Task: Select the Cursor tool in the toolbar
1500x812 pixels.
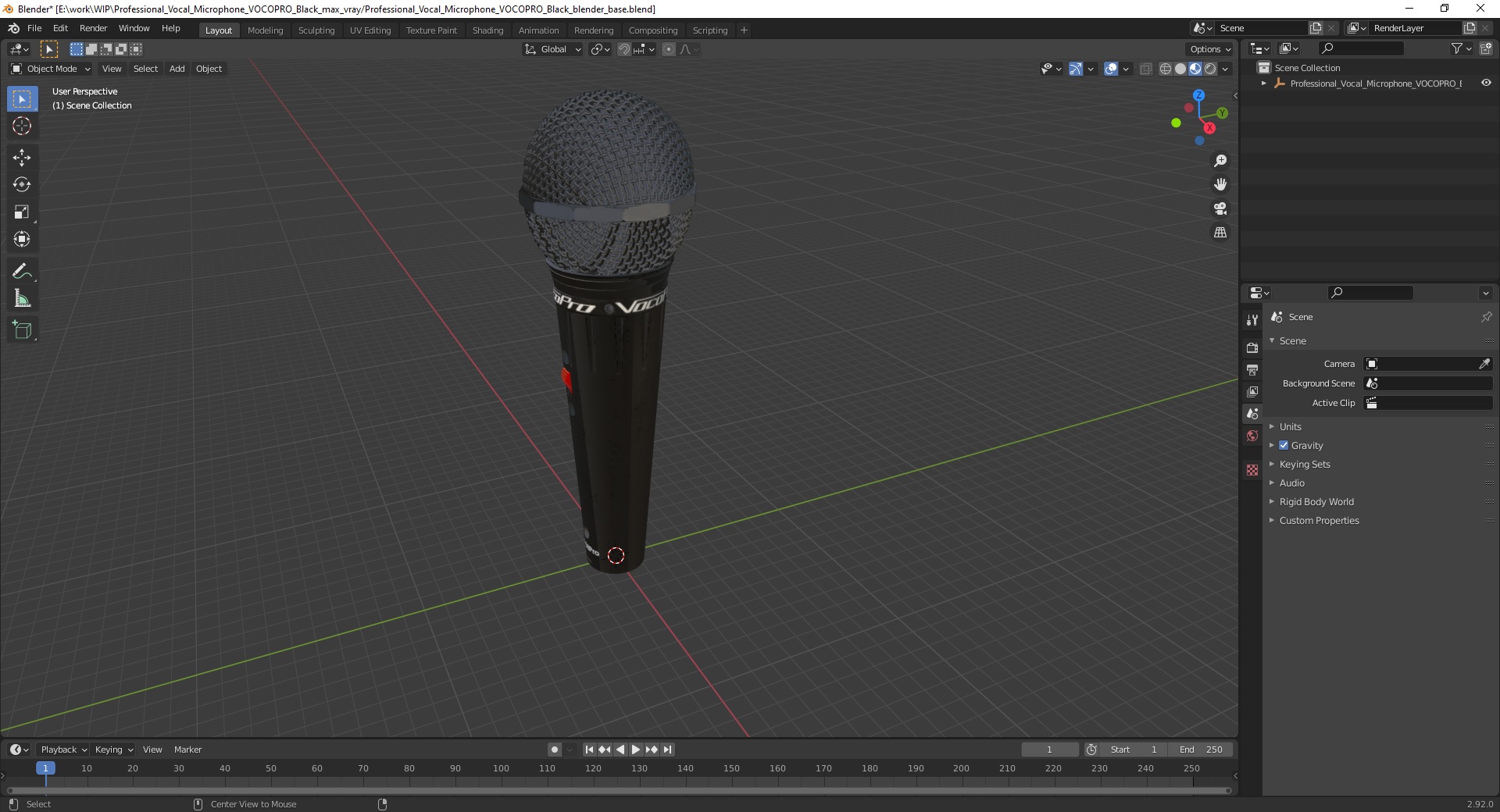Action: (x=22, y=126)
